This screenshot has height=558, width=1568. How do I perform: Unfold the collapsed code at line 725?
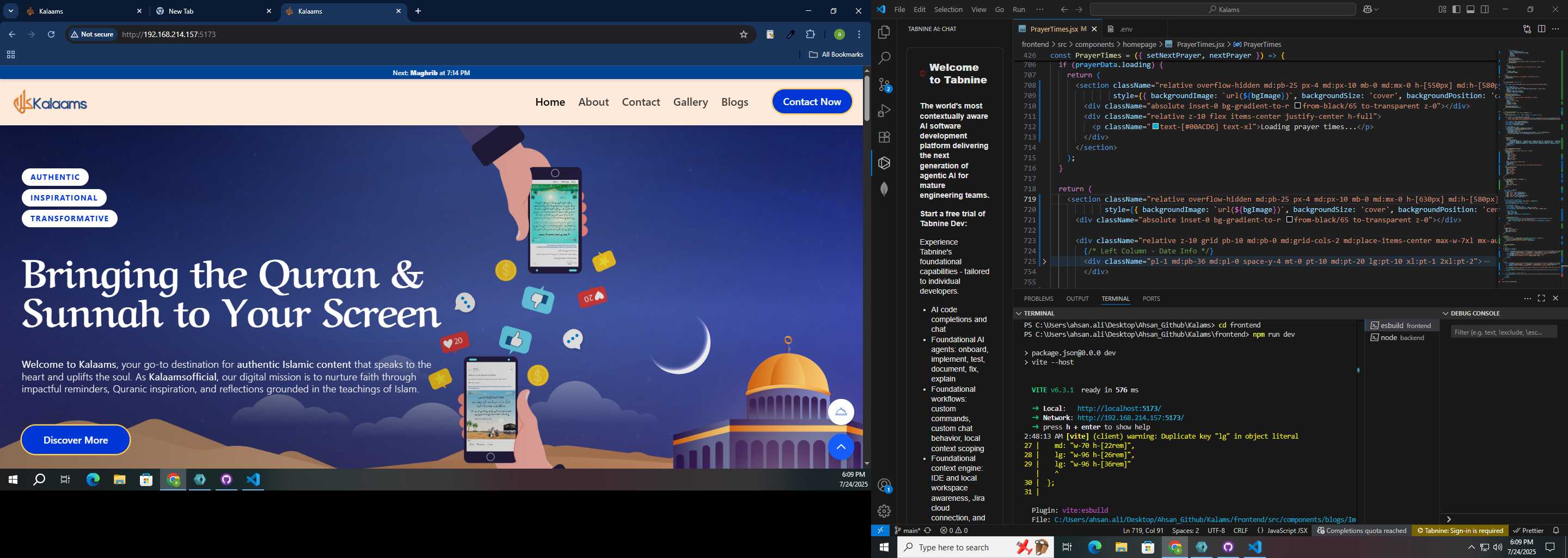tap(1045, 262)
